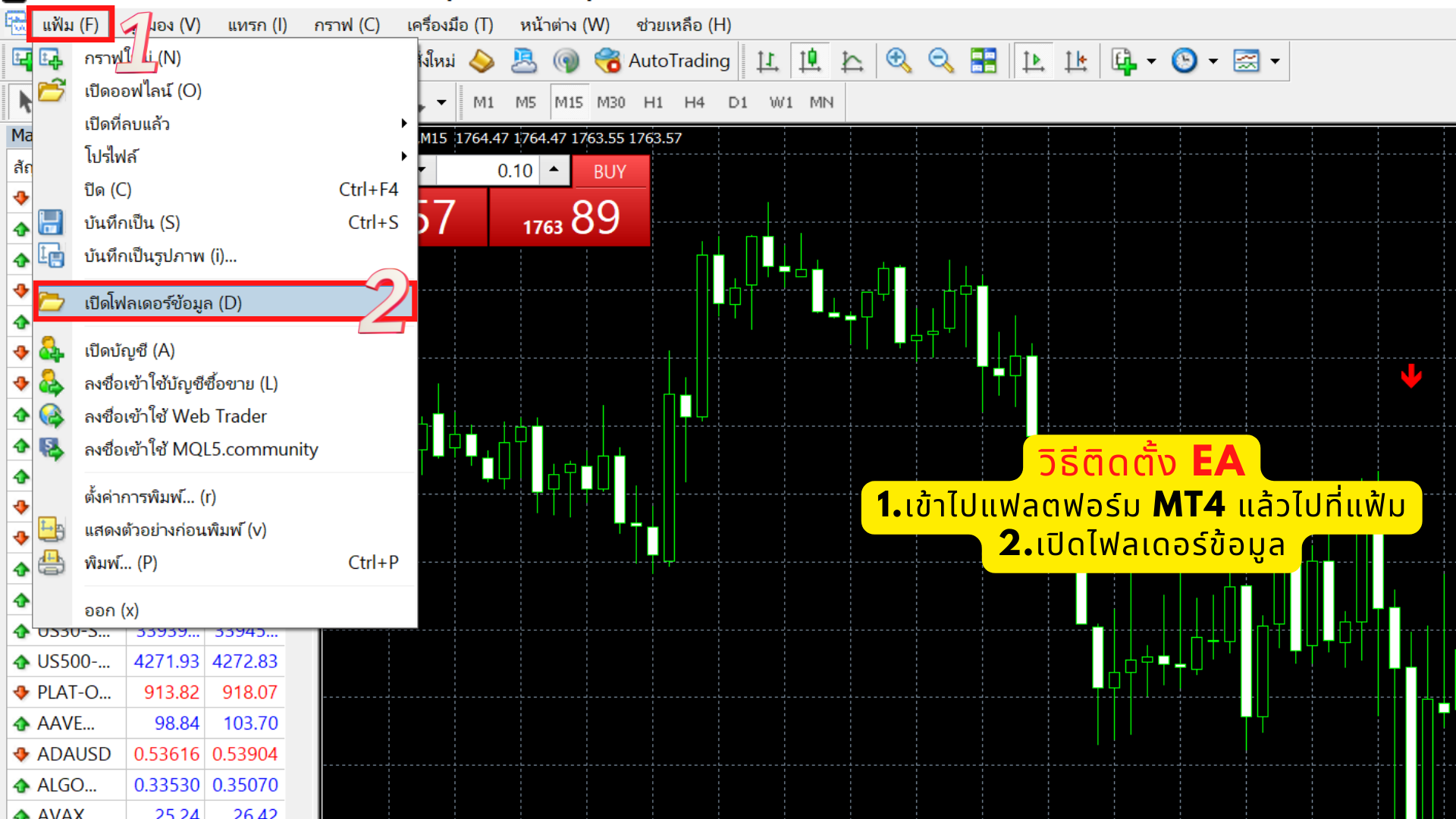Choose บันทึกเป็นรูปภาพ (i)... entry
The height and width of the screenshot is (819, 1456).
[x=225, y=256]
